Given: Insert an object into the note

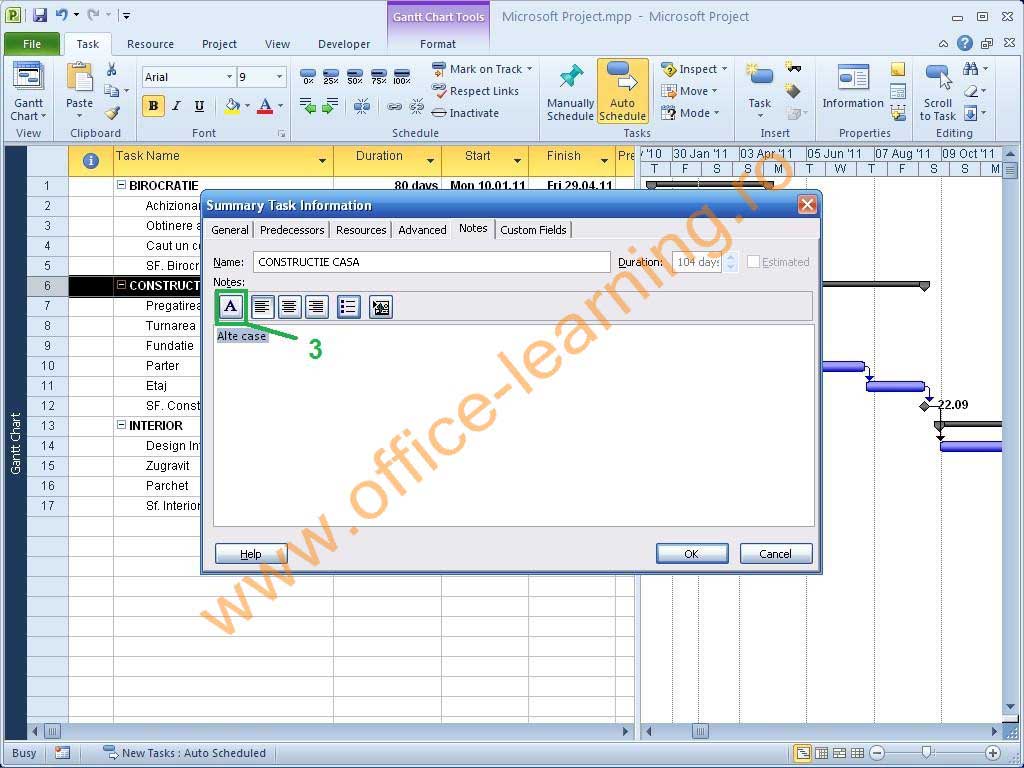Looking at the screenshot, I should point(380,306).
